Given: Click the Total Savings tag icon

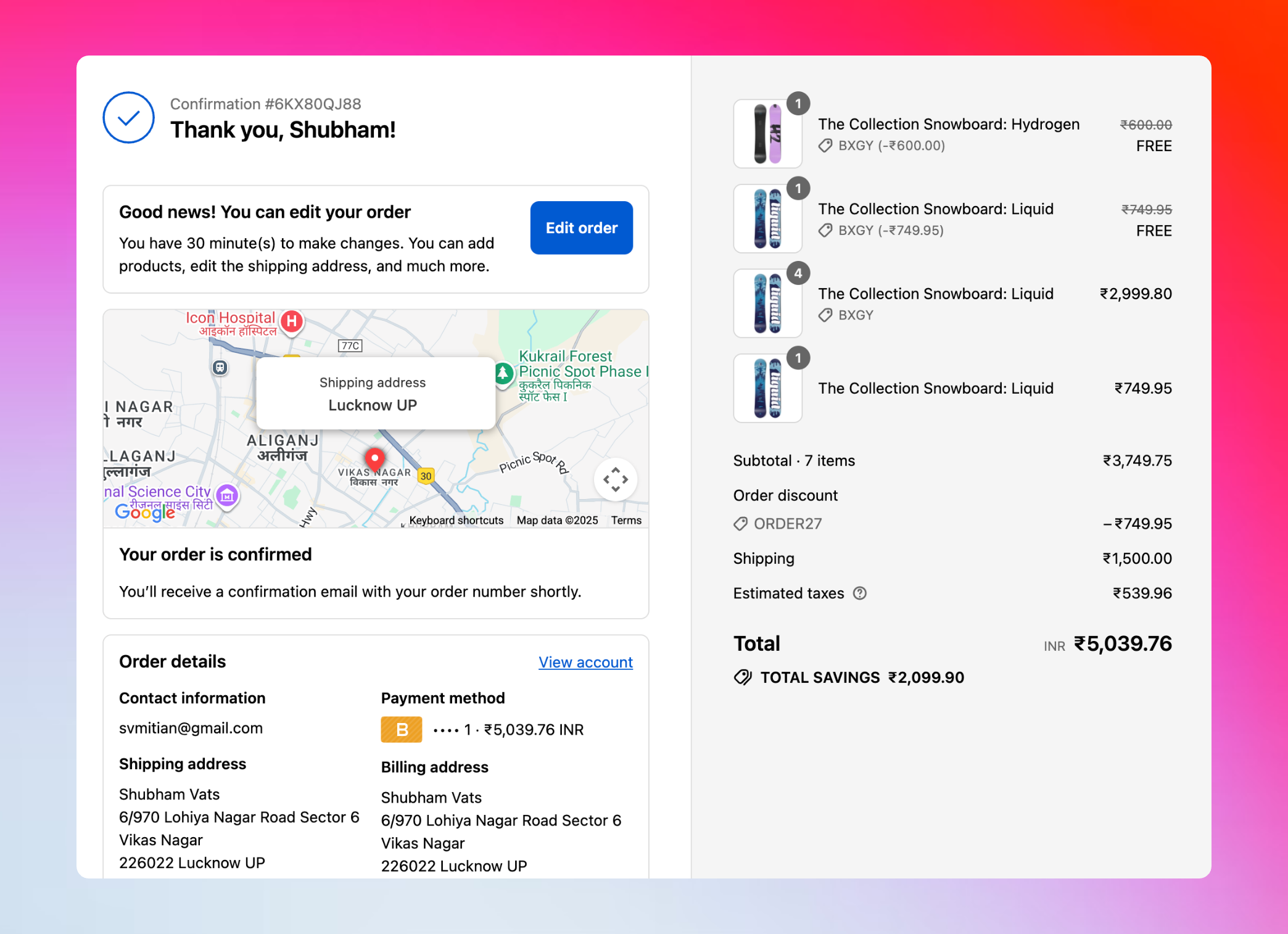Looking at the screenshot, I should coord(743,677).
